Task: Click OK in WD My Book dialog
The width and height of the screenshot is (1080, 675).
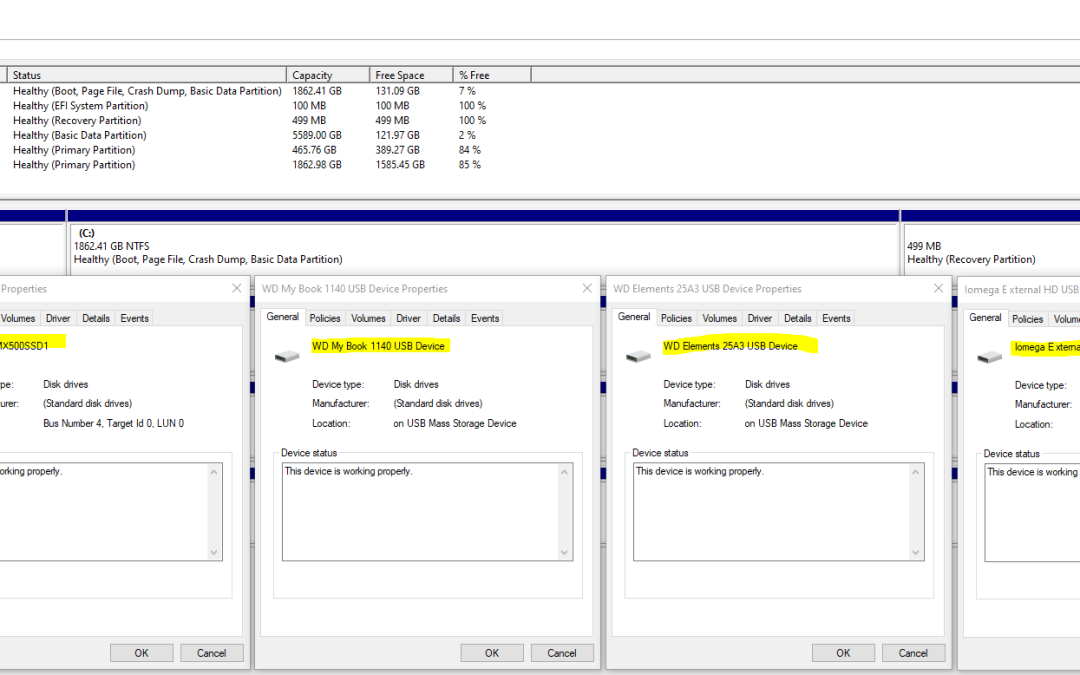Action: coord(492,653)
